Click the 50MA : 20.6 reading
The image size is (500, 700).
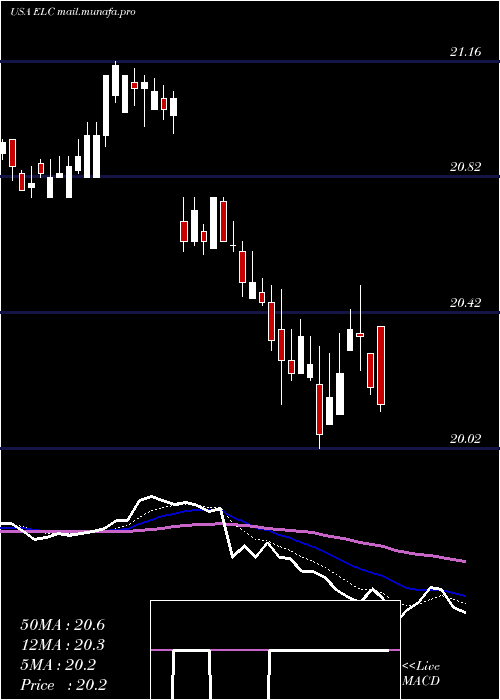click(x=63, y=625)
